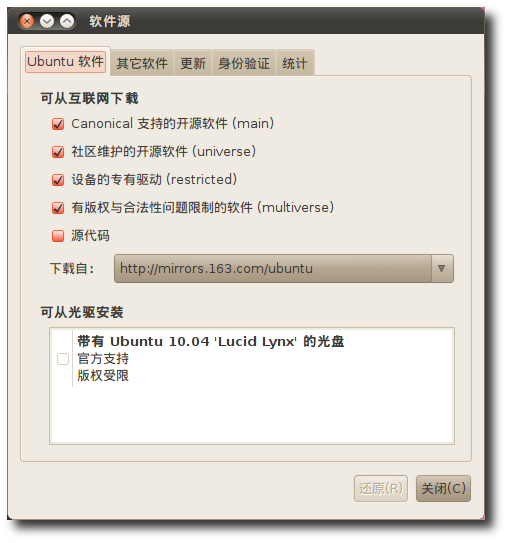Enable the 源代码 checkbox
The width and height of the screenshot is (508, 543).
pos(58,236)
